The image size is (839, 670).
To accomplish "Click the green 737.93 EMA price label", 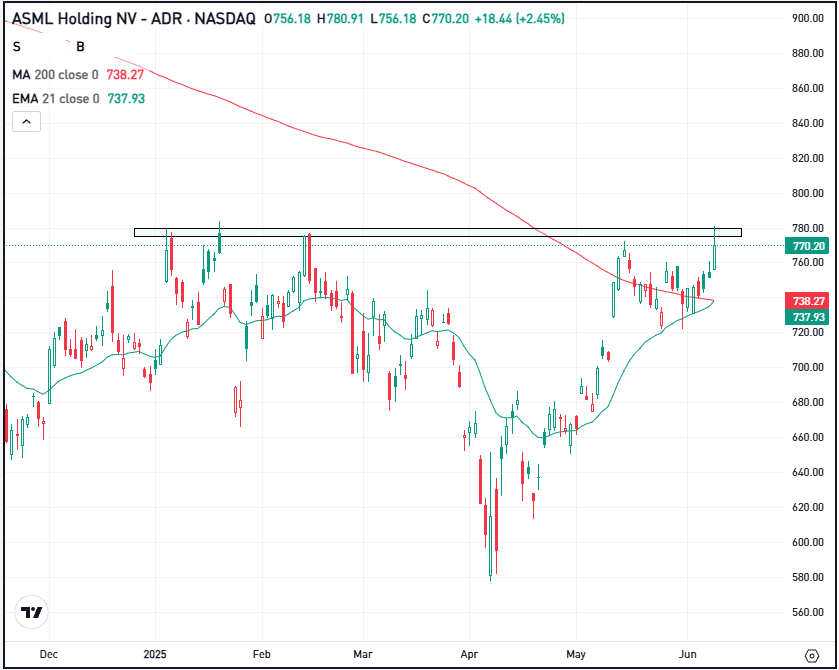I will tap(807, 317).
